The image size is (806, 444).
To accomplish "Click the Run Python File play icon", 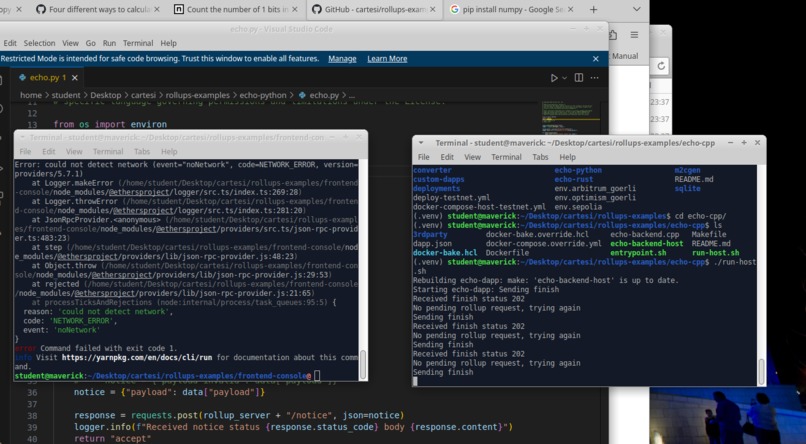I will (554, 78).
